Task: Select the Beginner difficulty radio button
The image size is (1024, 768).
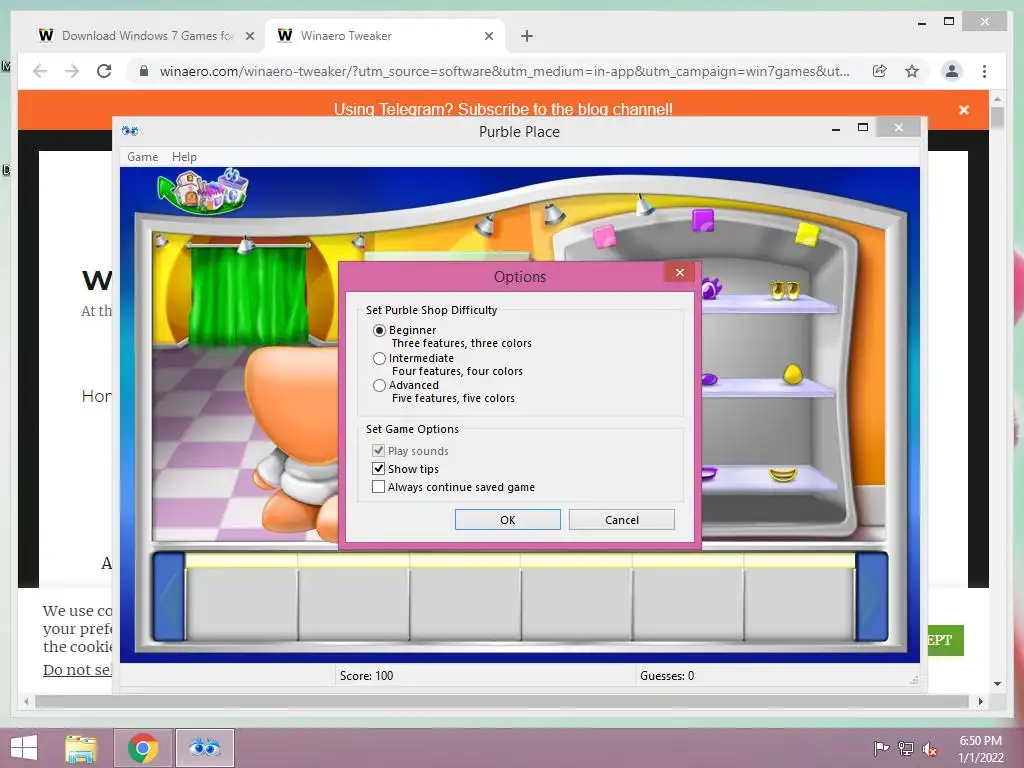Action: tap(379, 330)
